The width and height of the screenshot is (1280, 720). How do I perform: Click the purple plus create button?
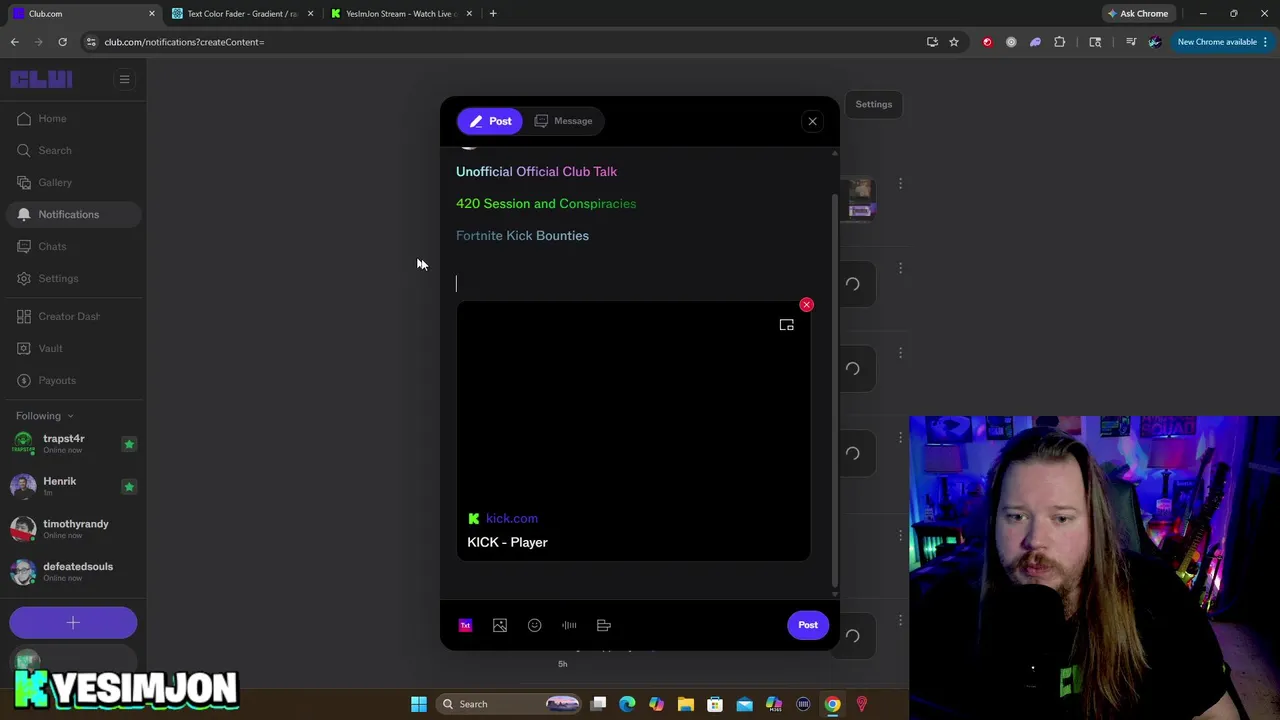[x=73, y=623]
